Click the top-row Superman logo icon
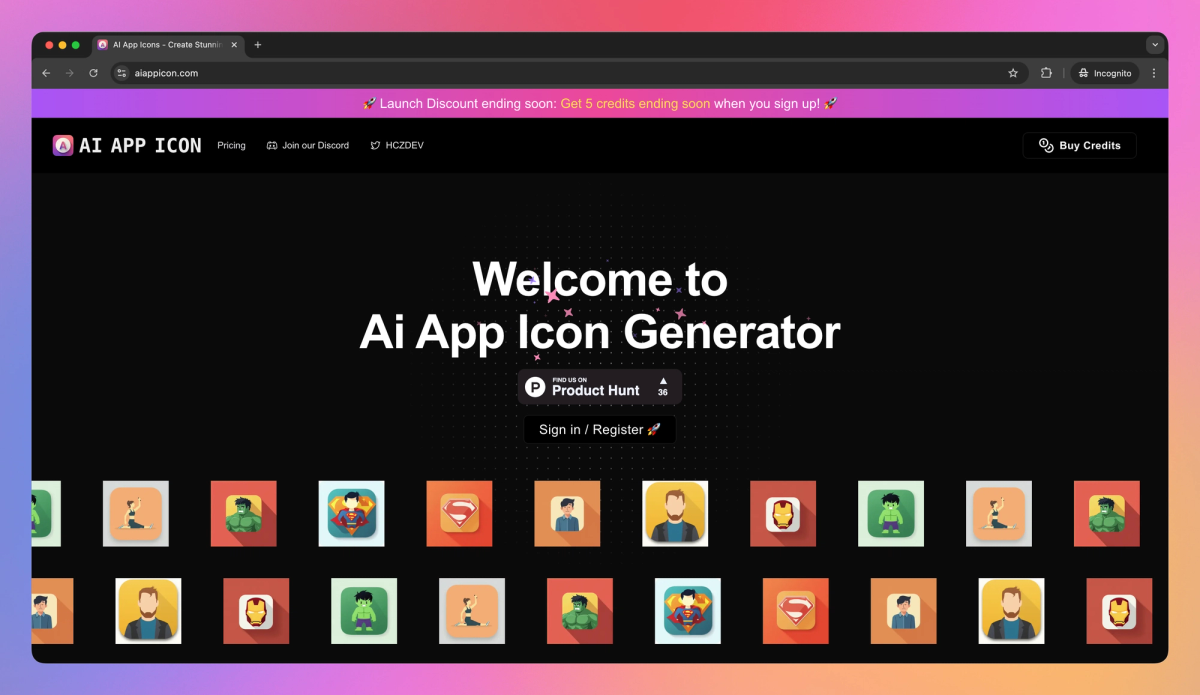Screen dimensions: 1200x695 pyautogui.click(x=460, y=514)
